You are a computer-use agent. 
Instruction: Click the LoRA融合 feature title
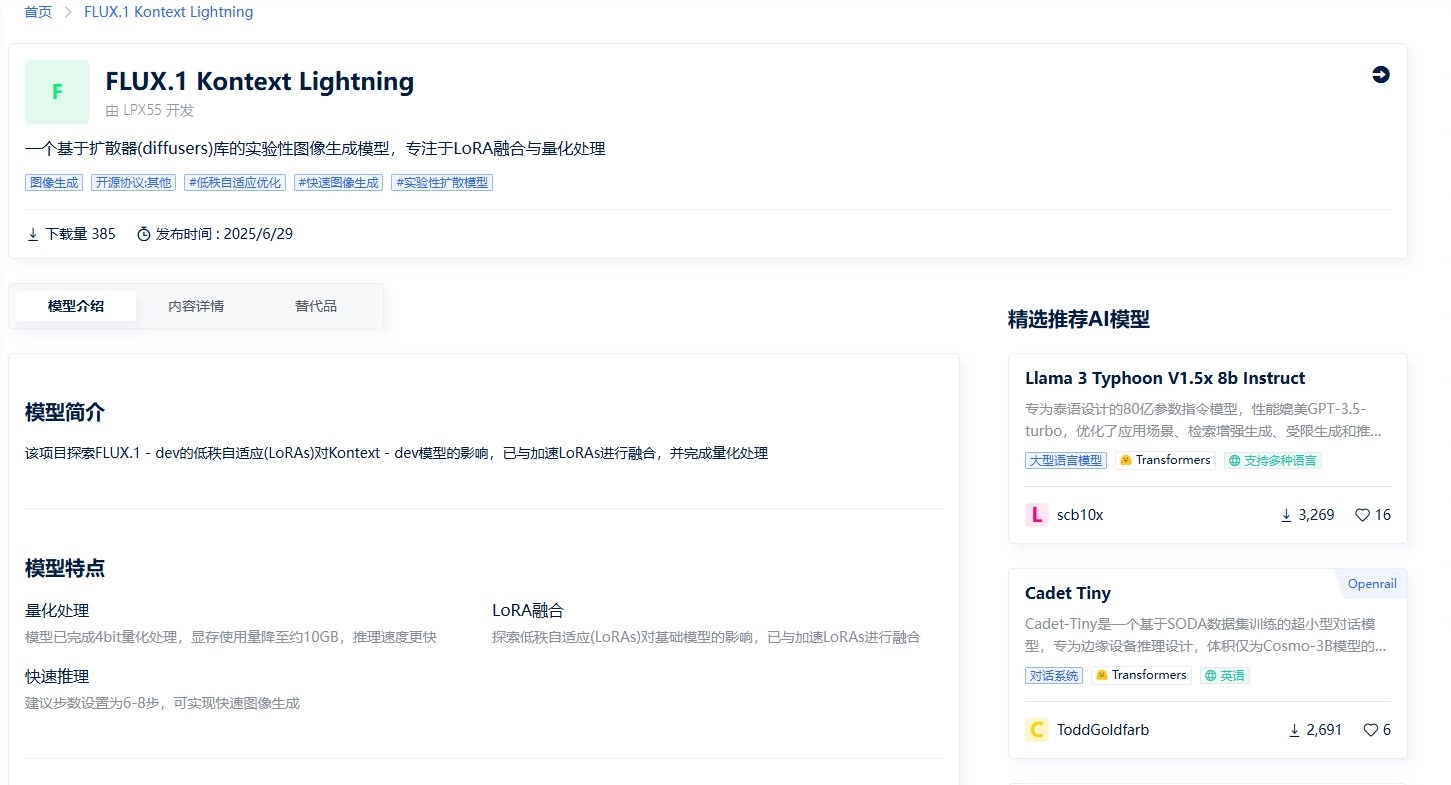(528, 610)
